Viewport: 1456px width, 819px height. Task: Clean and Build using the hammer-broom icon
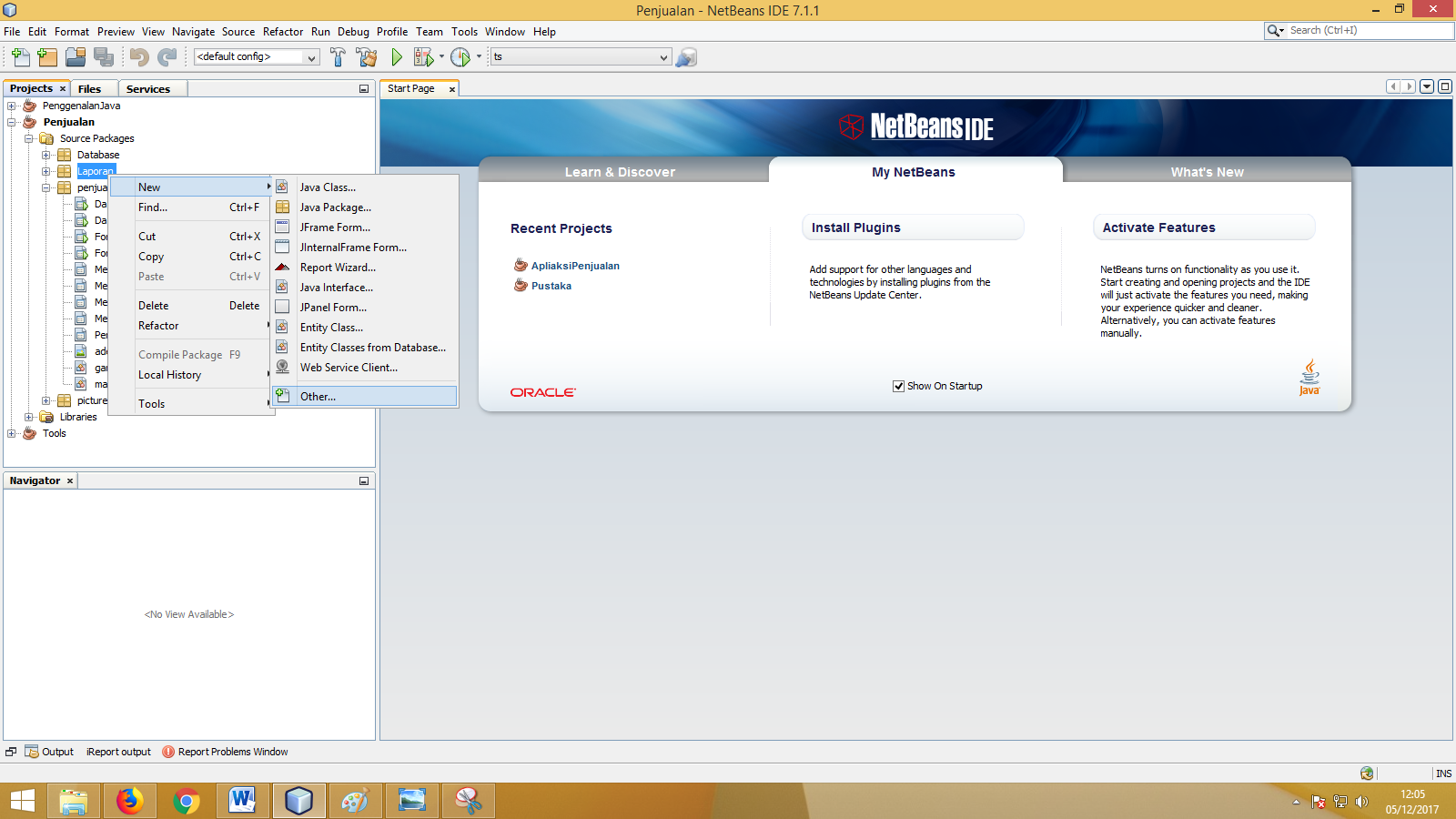click(366, 56)
